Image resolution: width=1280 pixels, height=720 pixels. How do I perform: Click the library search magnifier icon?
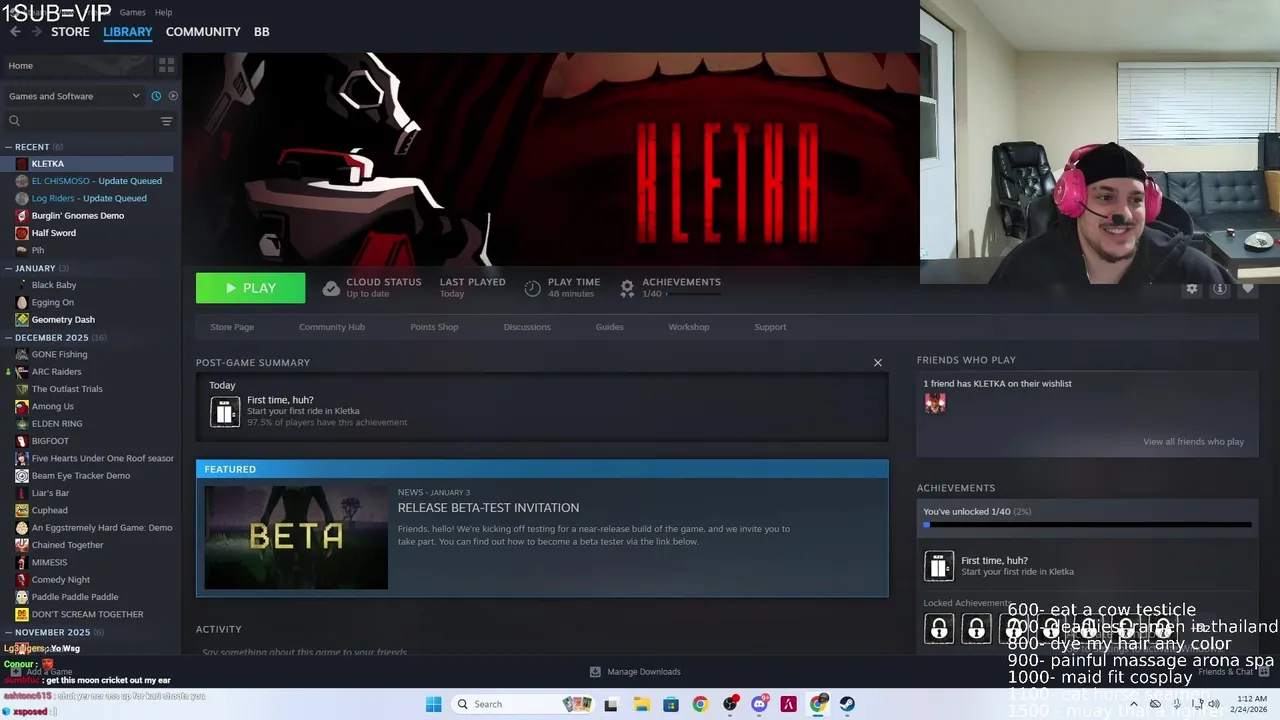14,121
